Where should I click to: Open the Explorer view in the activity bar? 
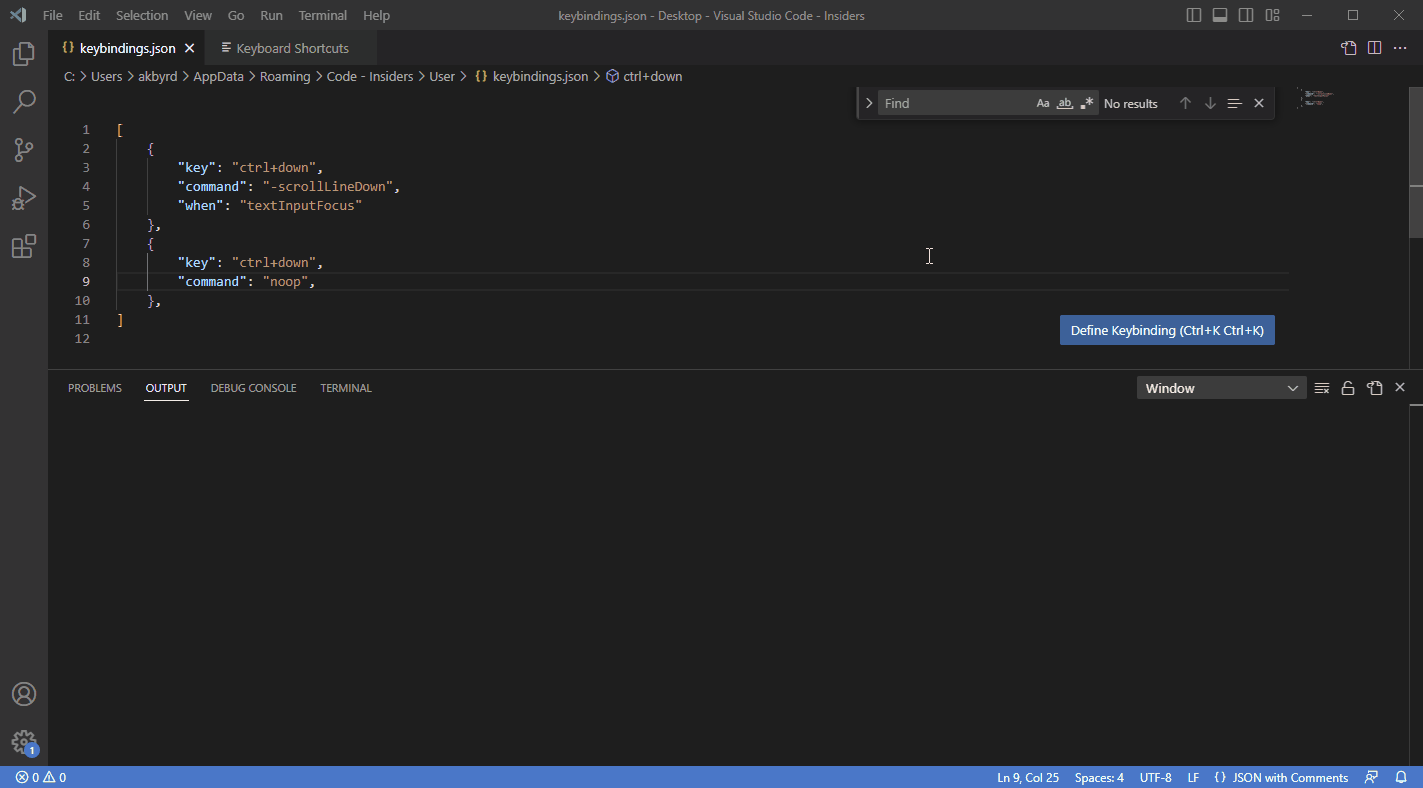24,54
